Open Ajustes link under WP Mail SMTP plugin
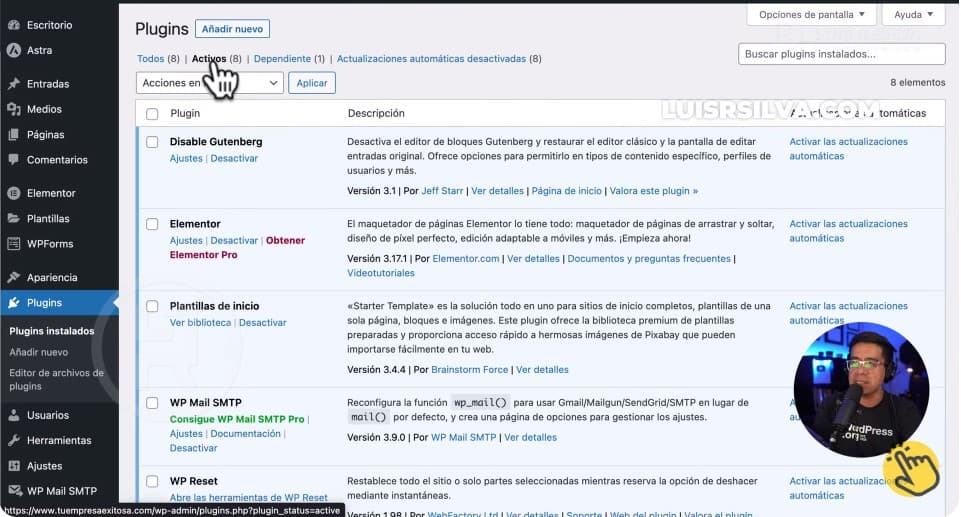The height and width of the screenshot is (517, 961). (x=186, y=434)
